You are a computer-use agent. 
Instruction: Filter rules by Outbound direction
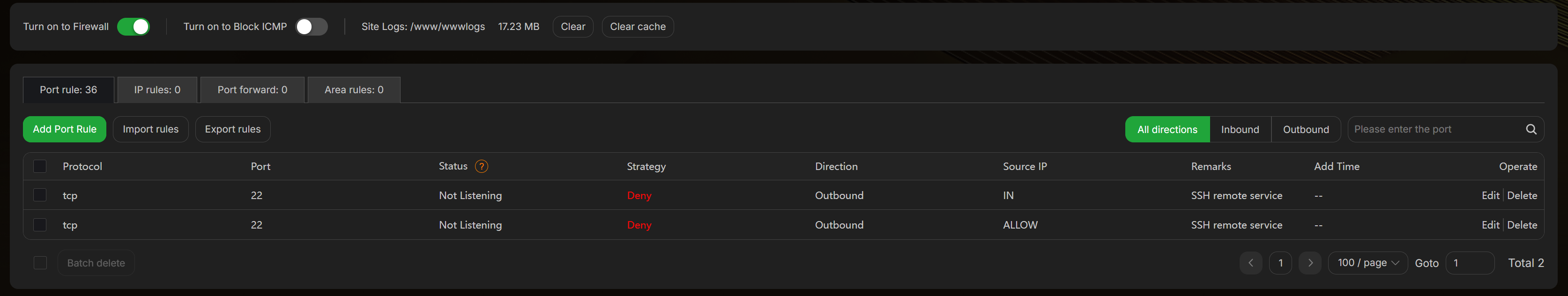point(1306,130)
